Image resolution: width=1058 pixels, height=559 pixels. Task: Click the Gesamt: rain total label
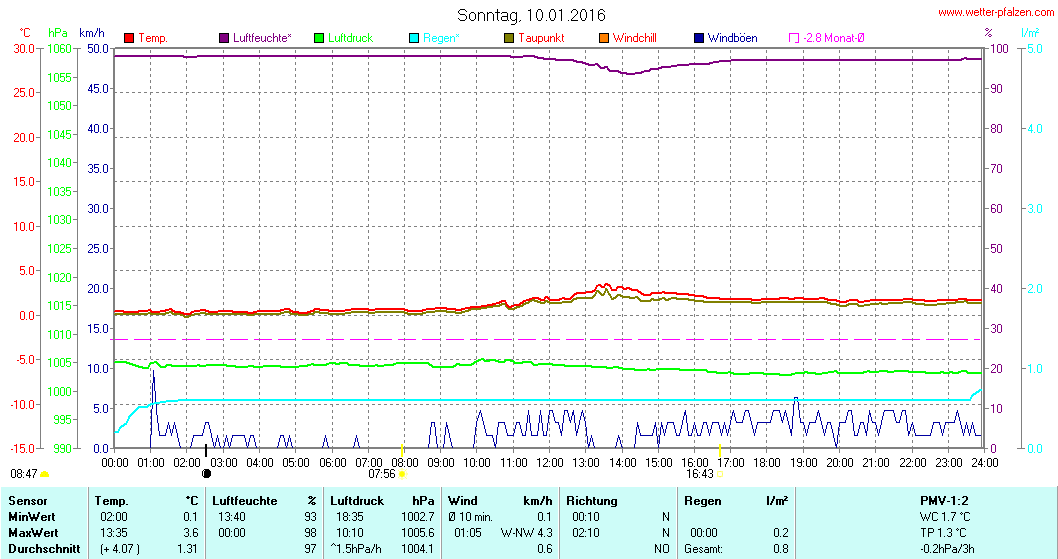coord(703,549)
